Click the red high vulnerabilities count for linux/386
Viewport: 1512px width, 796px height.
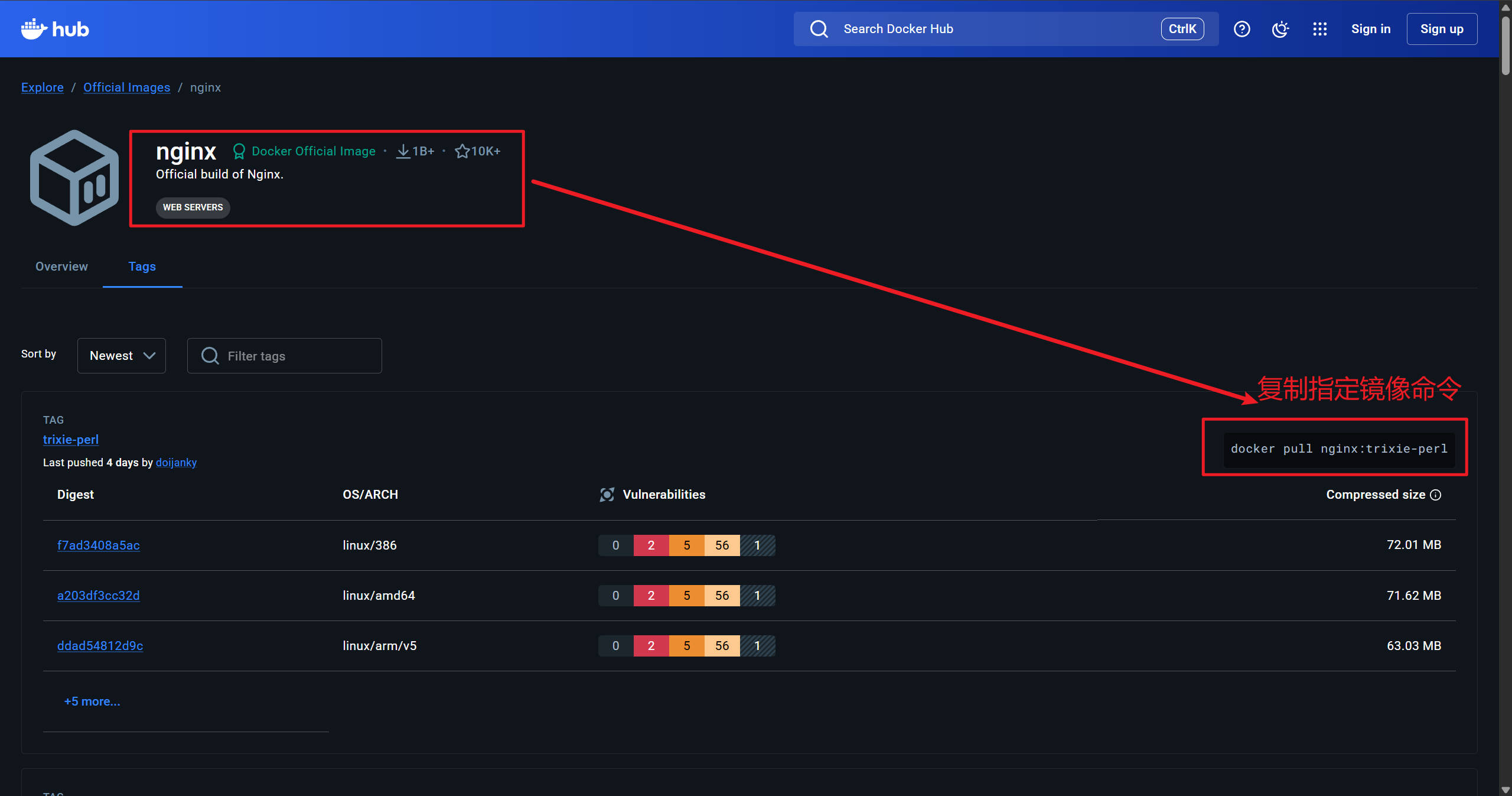point(651,545)
